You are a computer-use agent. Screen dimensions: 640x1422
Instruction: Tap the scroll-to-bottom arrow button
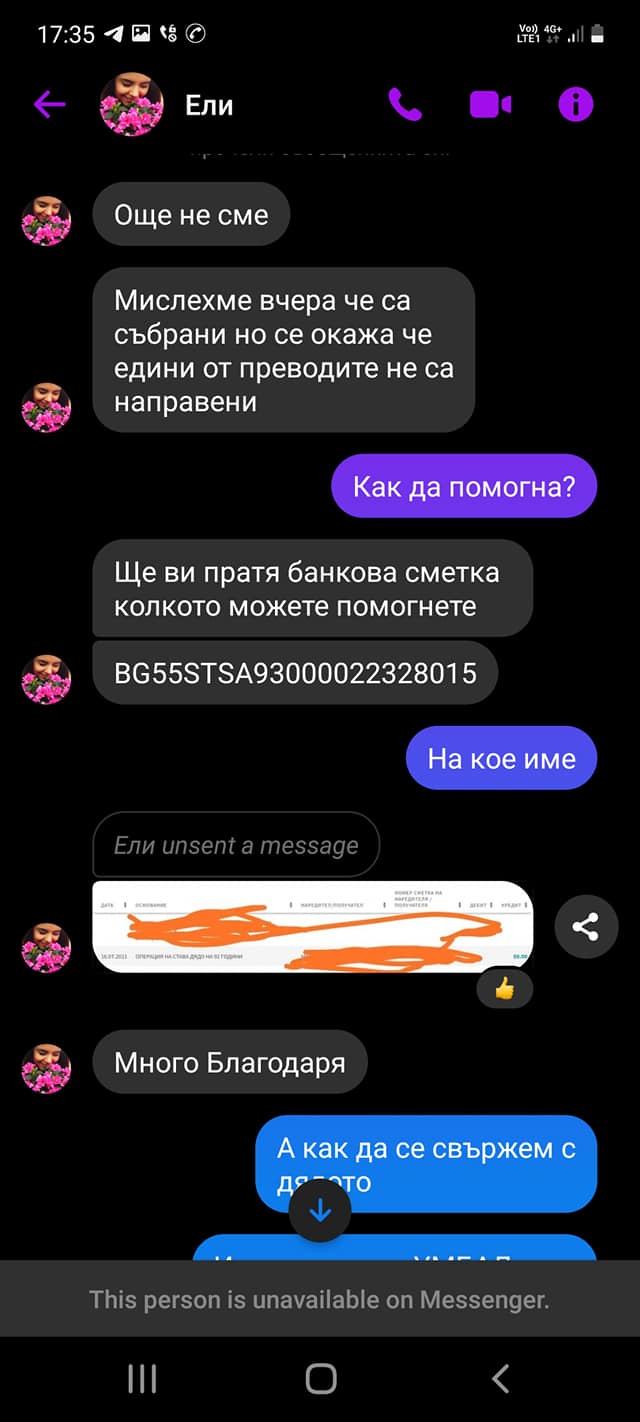click(320, 1211)
